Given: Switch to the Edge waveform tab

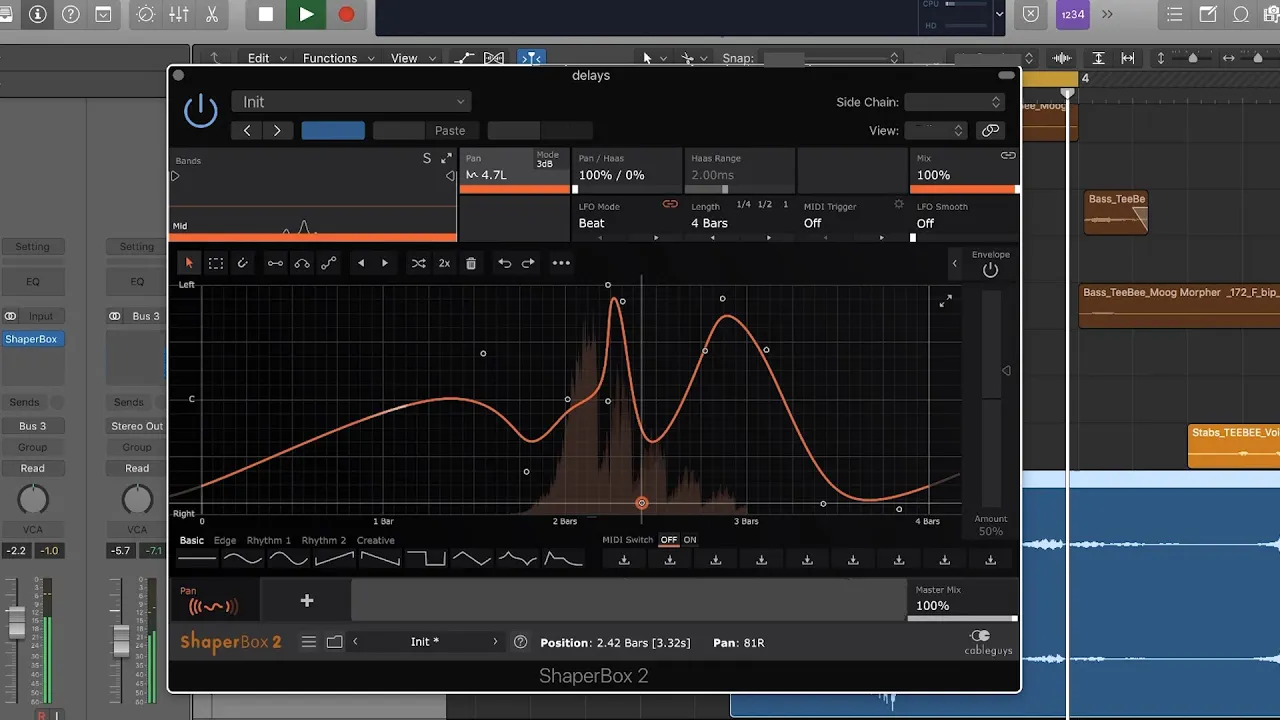Looking at the screenshot, I should pyautogui.click(x=225, y=540).
